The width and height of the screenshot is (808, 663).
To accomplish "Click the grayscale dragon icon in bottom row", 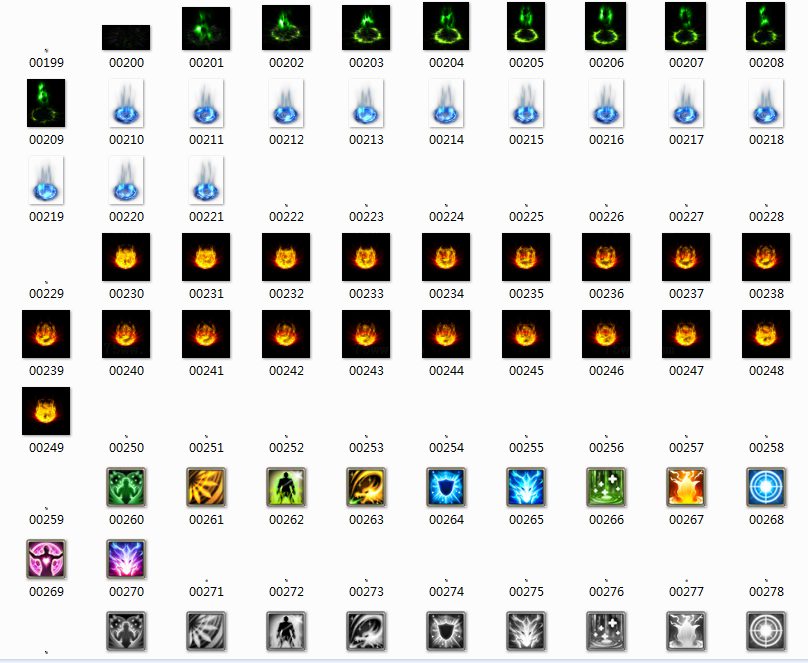I will coord(527,631).
